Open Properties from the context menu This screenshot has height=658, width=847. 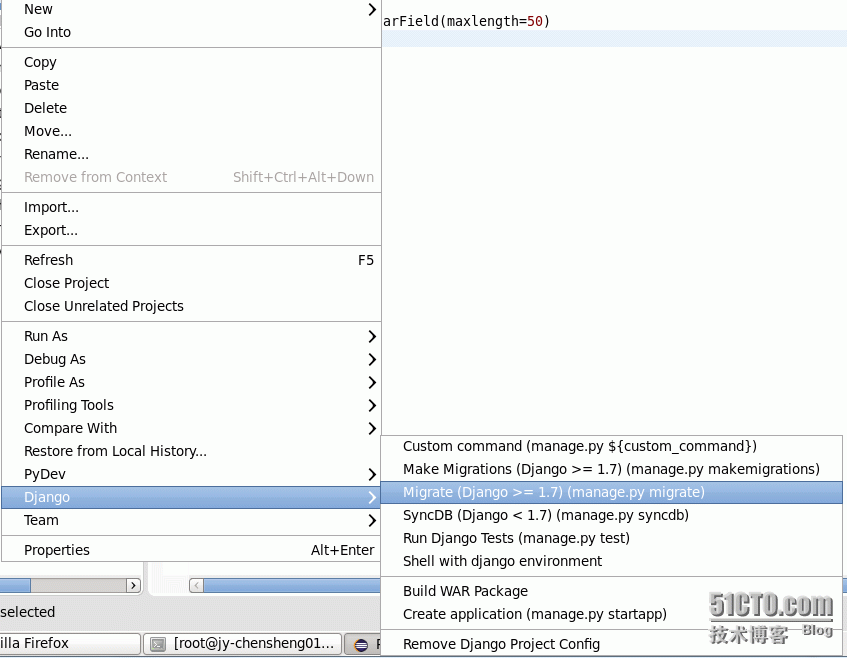[x=191, y=550]
